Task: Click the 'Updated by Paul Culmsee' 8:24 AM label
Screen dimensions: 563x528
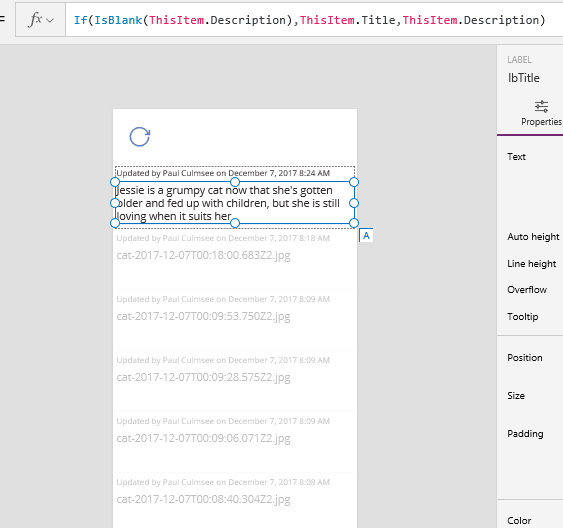Action: point(223,173)
